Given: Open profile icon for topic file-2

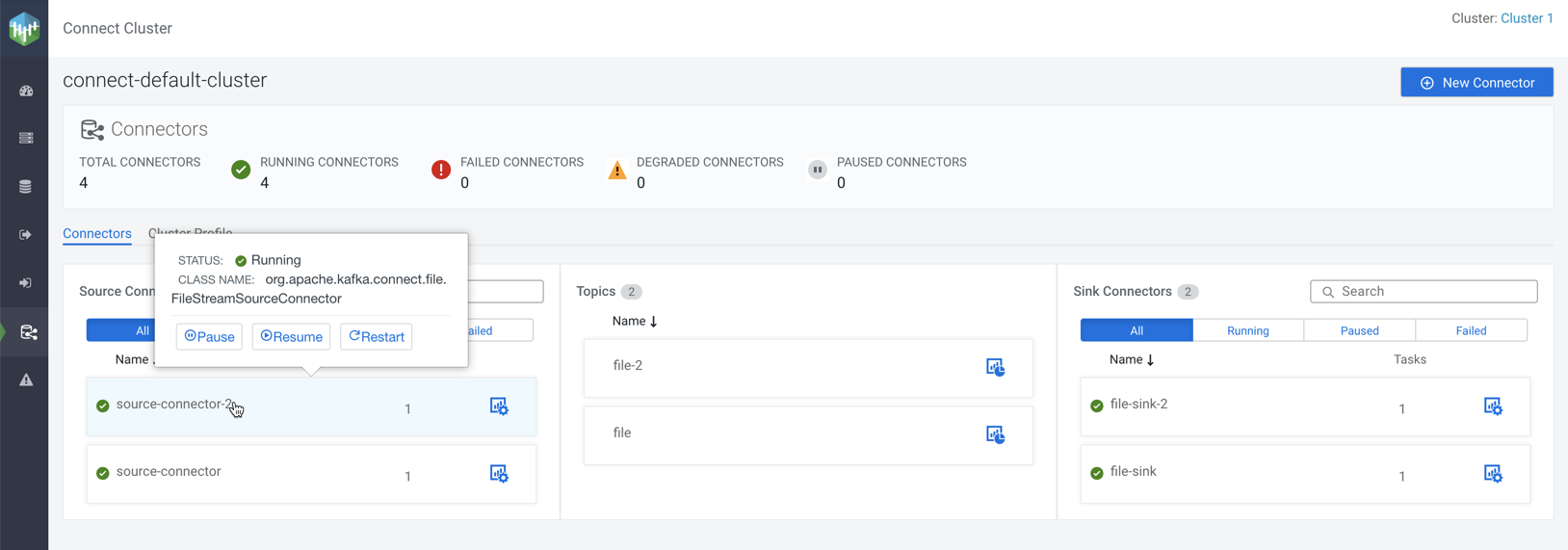Looking at the screenshot, I should pyautogui.click(x=996, y=367).
